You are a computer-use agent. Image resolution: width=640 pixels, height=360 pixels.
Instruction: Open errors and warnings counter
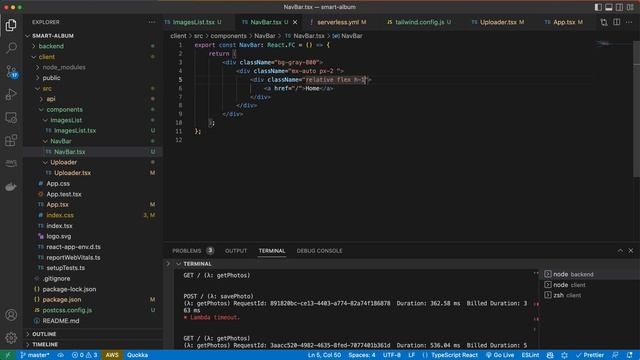84,355
